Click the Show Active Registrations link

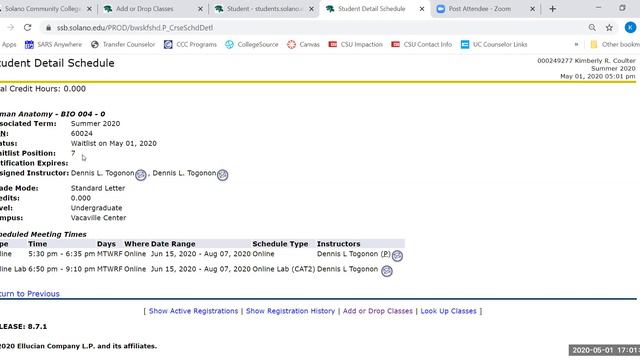coord(193,311)
